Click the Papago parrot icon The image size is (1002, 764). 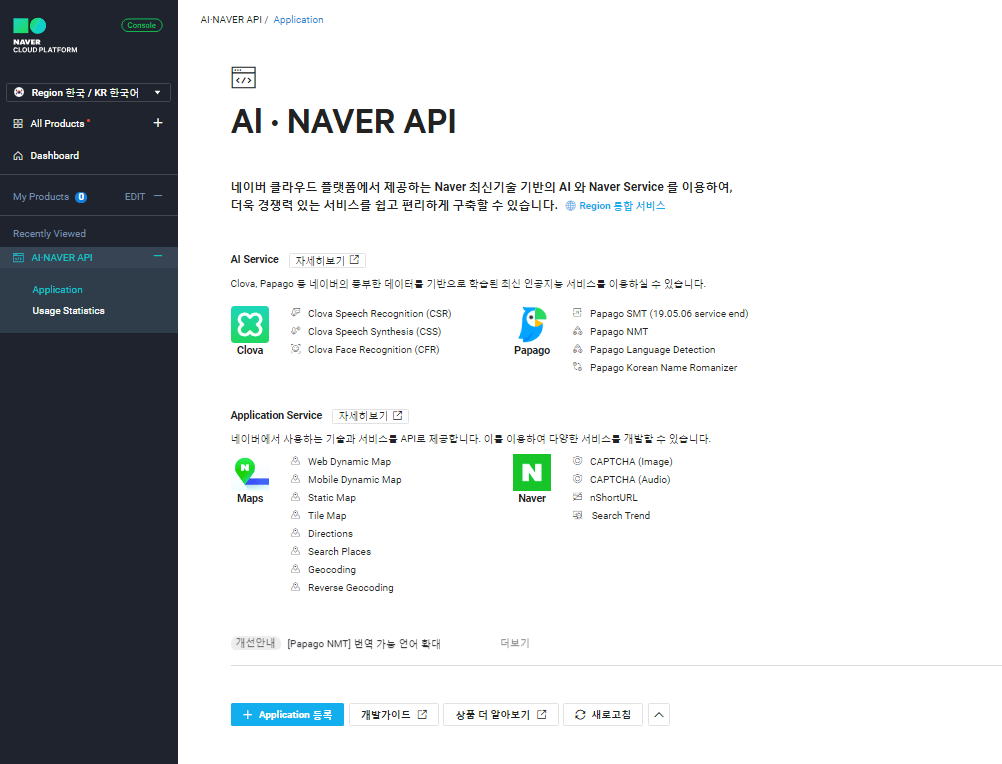tap(532, 325)
